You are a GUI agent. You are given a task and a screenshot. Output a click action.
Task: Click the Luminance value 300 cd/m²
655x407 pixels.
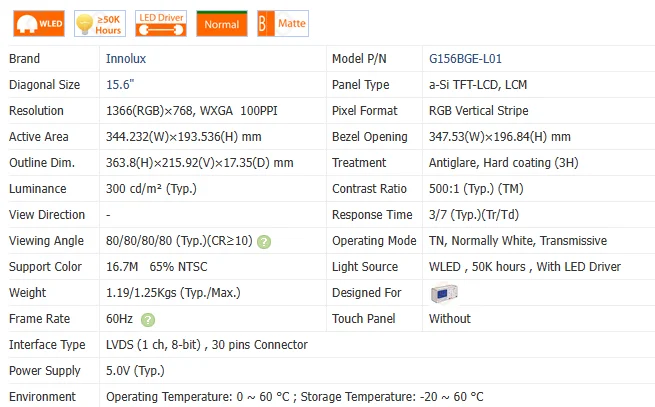coord(151,189)
